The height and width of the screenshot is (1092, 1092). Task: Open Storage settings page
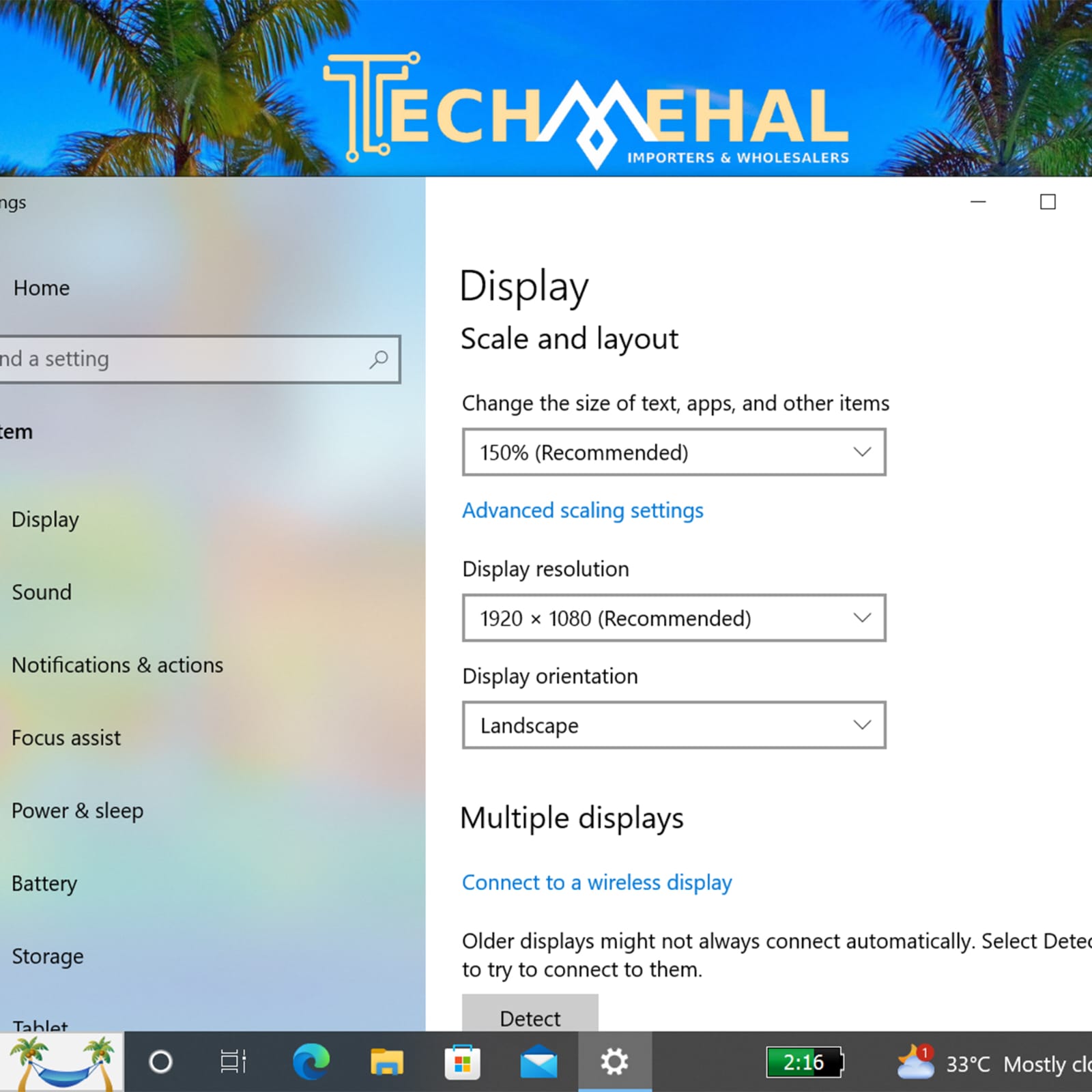48,956
